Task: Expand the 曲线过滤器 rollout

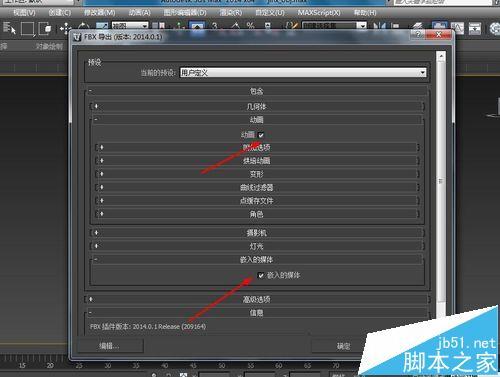Action: [257, 187]
